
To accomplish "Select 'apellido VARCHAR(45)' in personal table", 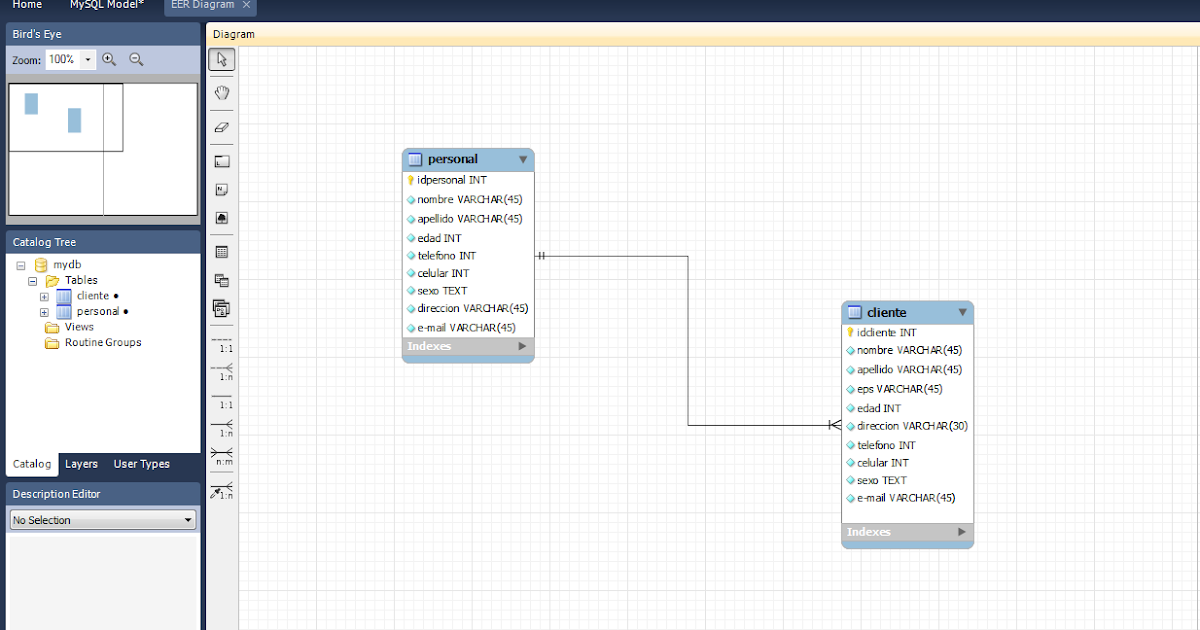I will point(468,218).
